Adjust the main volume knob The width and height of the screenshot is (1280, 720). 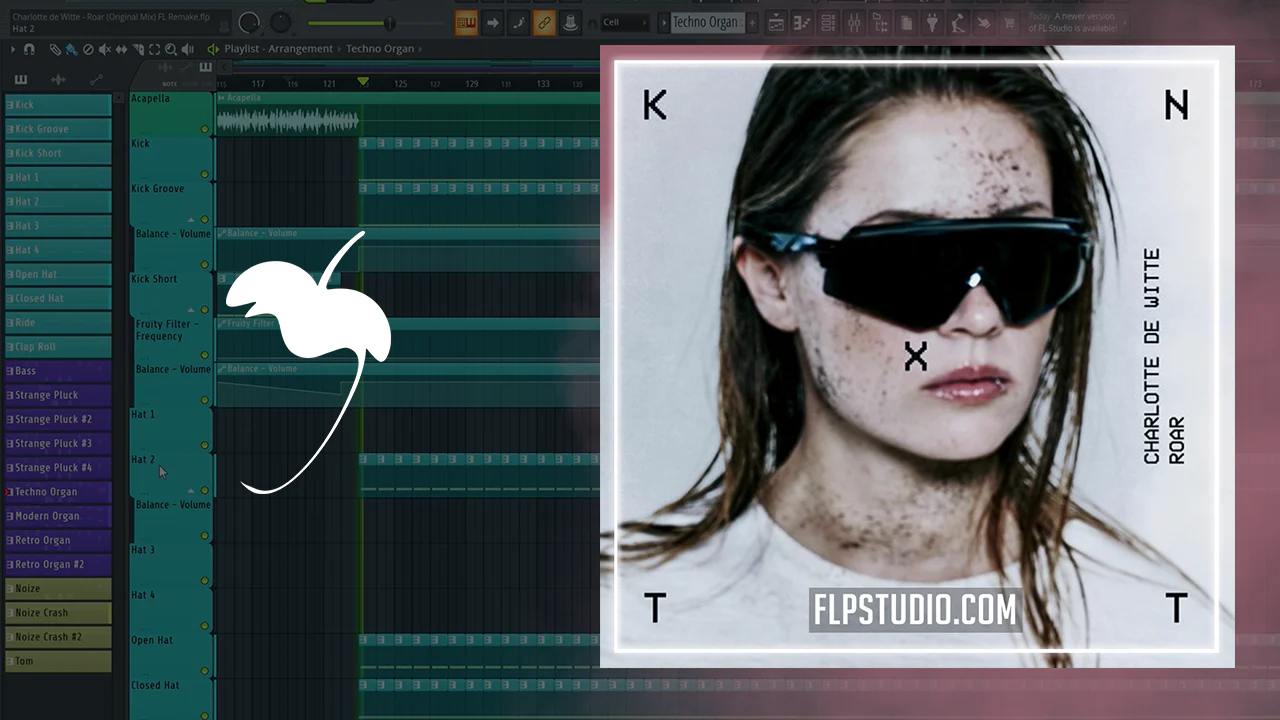pyautogui.click(x=250, y=22)
